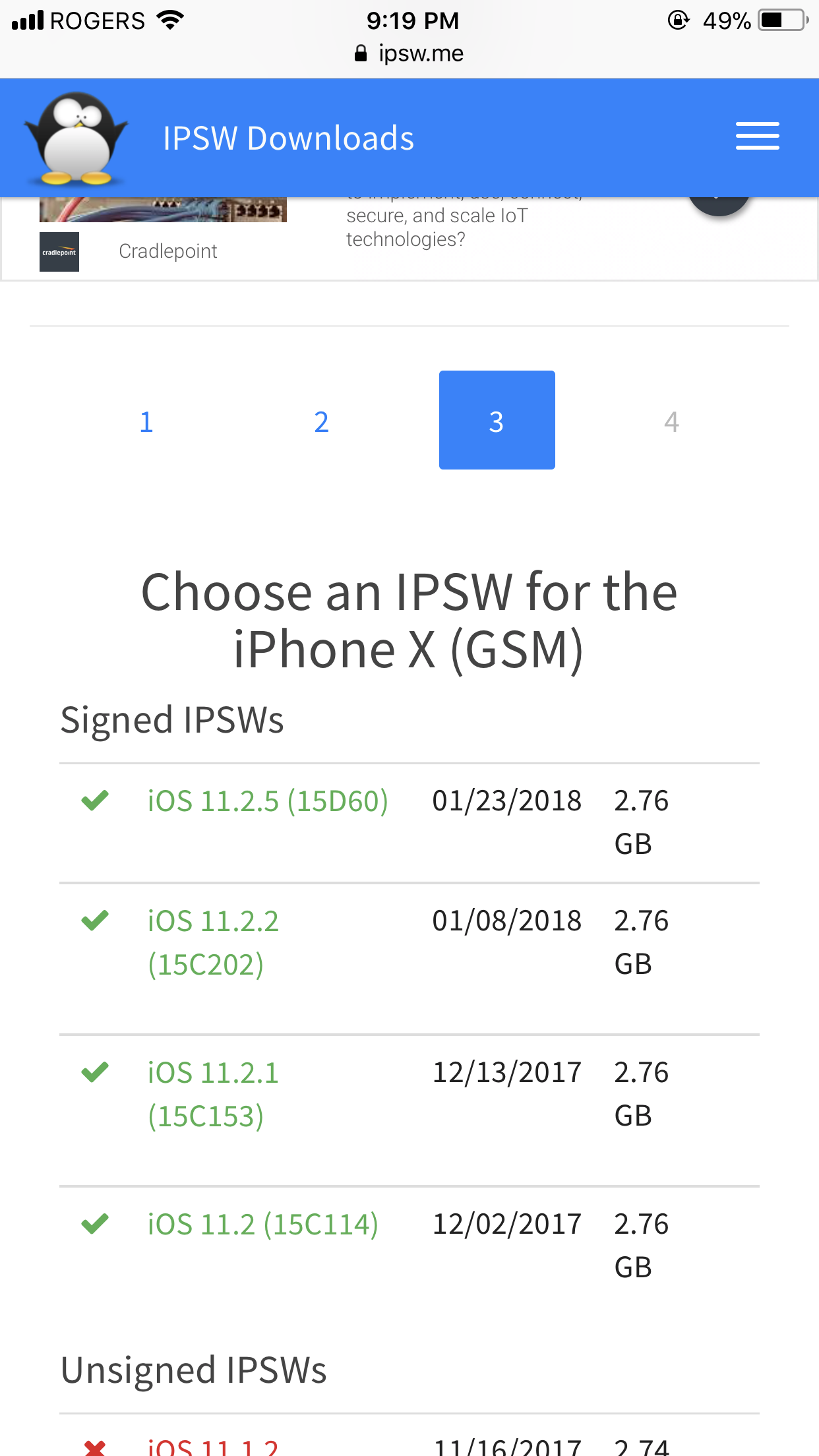The width and height of the screenshot is (819, 1456).
Task: Click green checkmark beside iOS 11.2.5
Action: [x=95, y=800]
